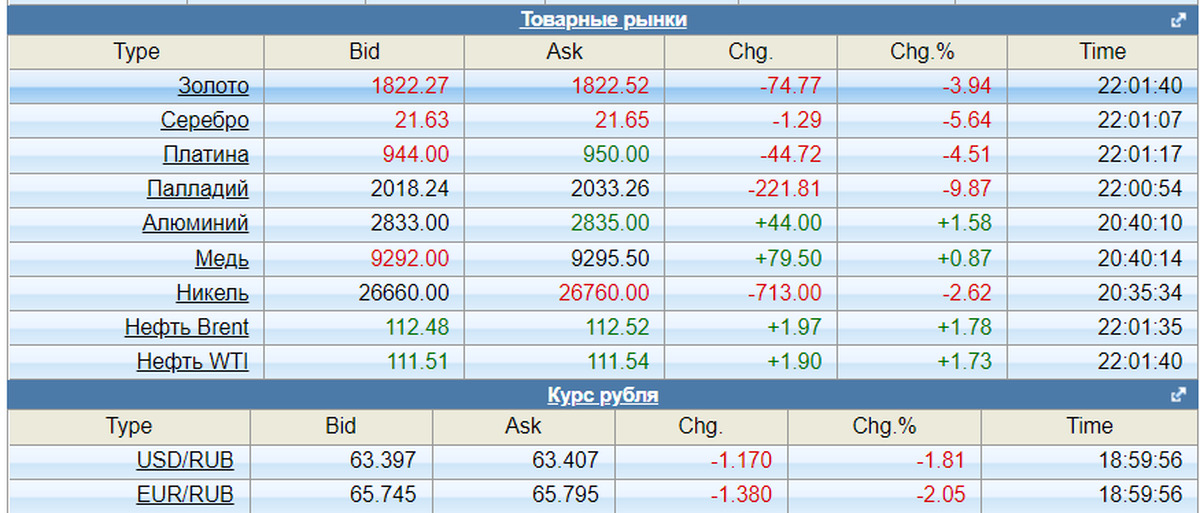View Нефть Brent details

(x=187, y=327)
